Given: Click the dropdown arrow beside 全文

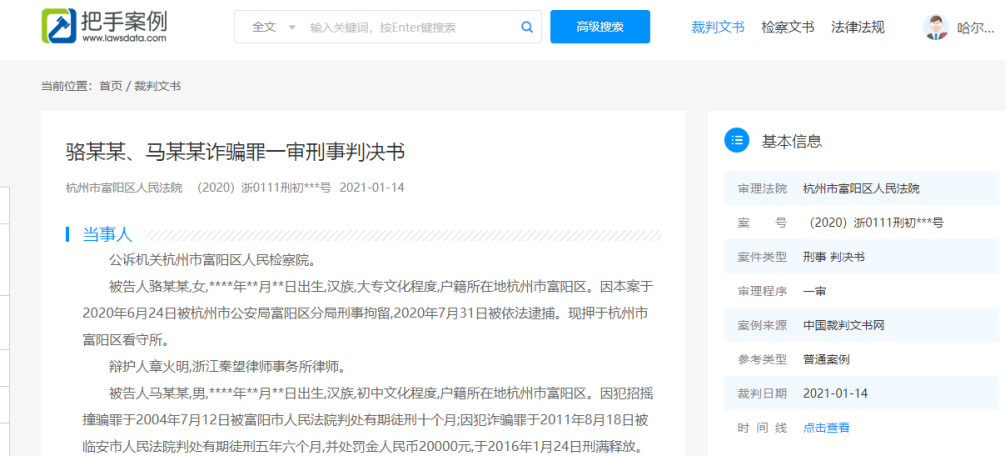Looking at the screenshot, I should (x=292, y=27).
